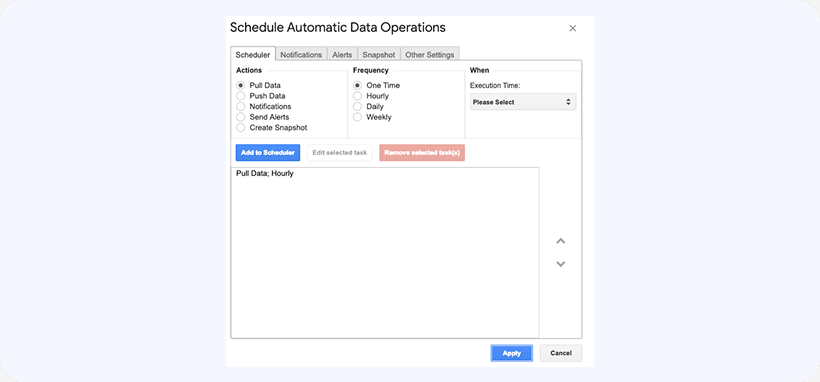Select the Push Data action
The height and width of the screenshot is (382, 820).
click(241, 96)
